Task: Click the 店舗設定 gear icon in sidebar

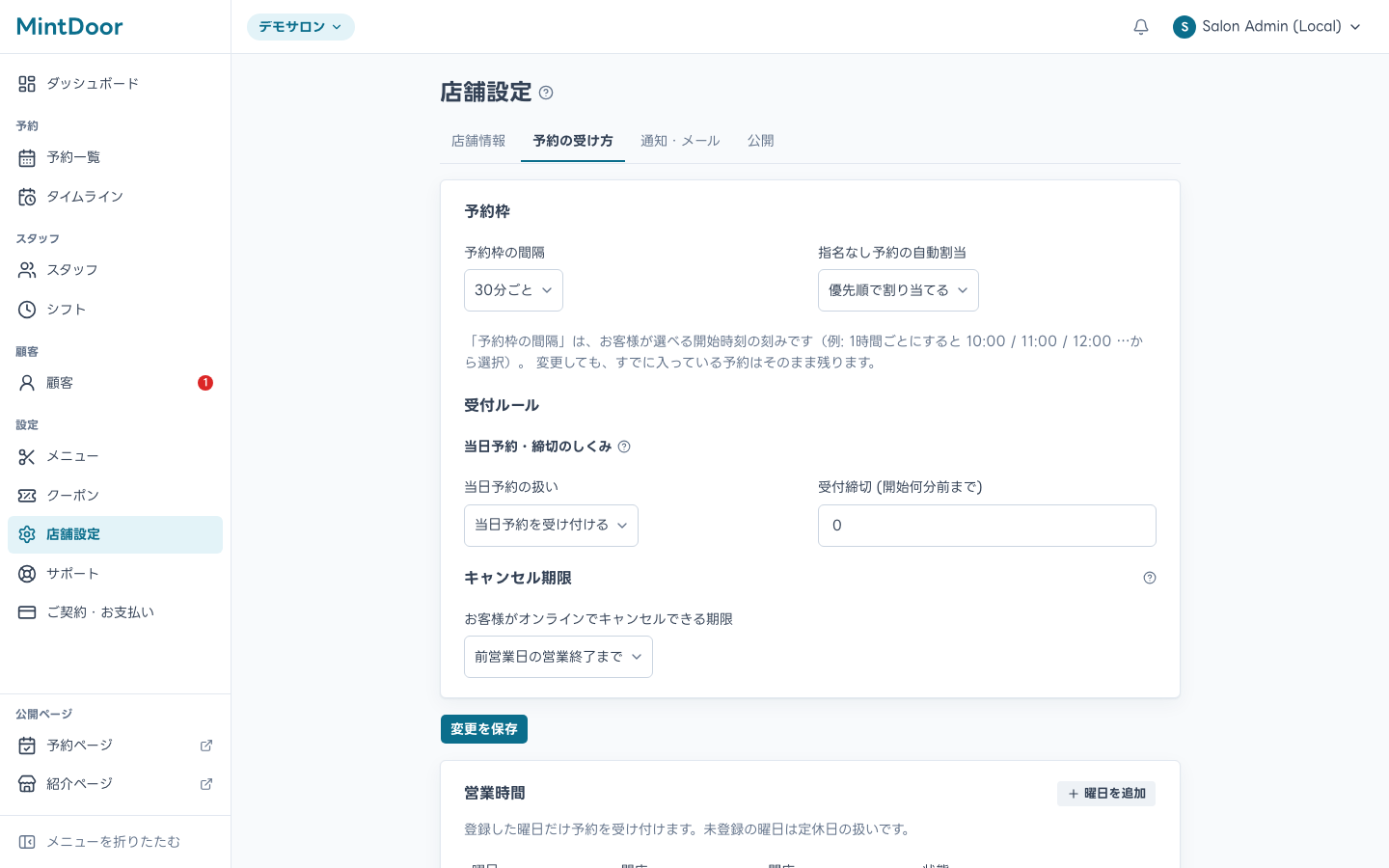Action: point(27,534)
